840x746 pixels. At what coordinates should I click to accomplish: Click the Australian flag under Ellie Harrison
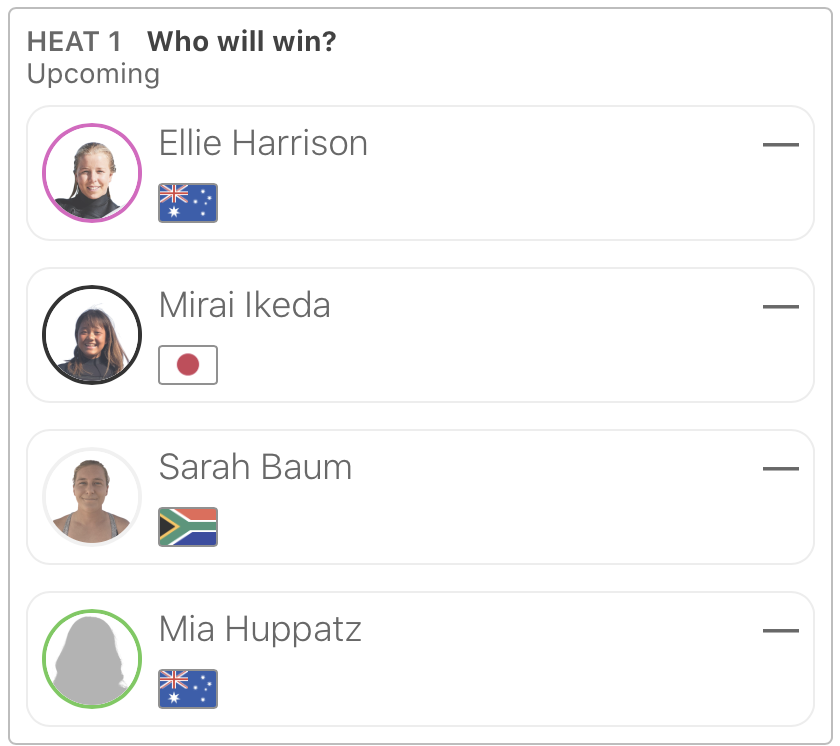click(188, 203)
